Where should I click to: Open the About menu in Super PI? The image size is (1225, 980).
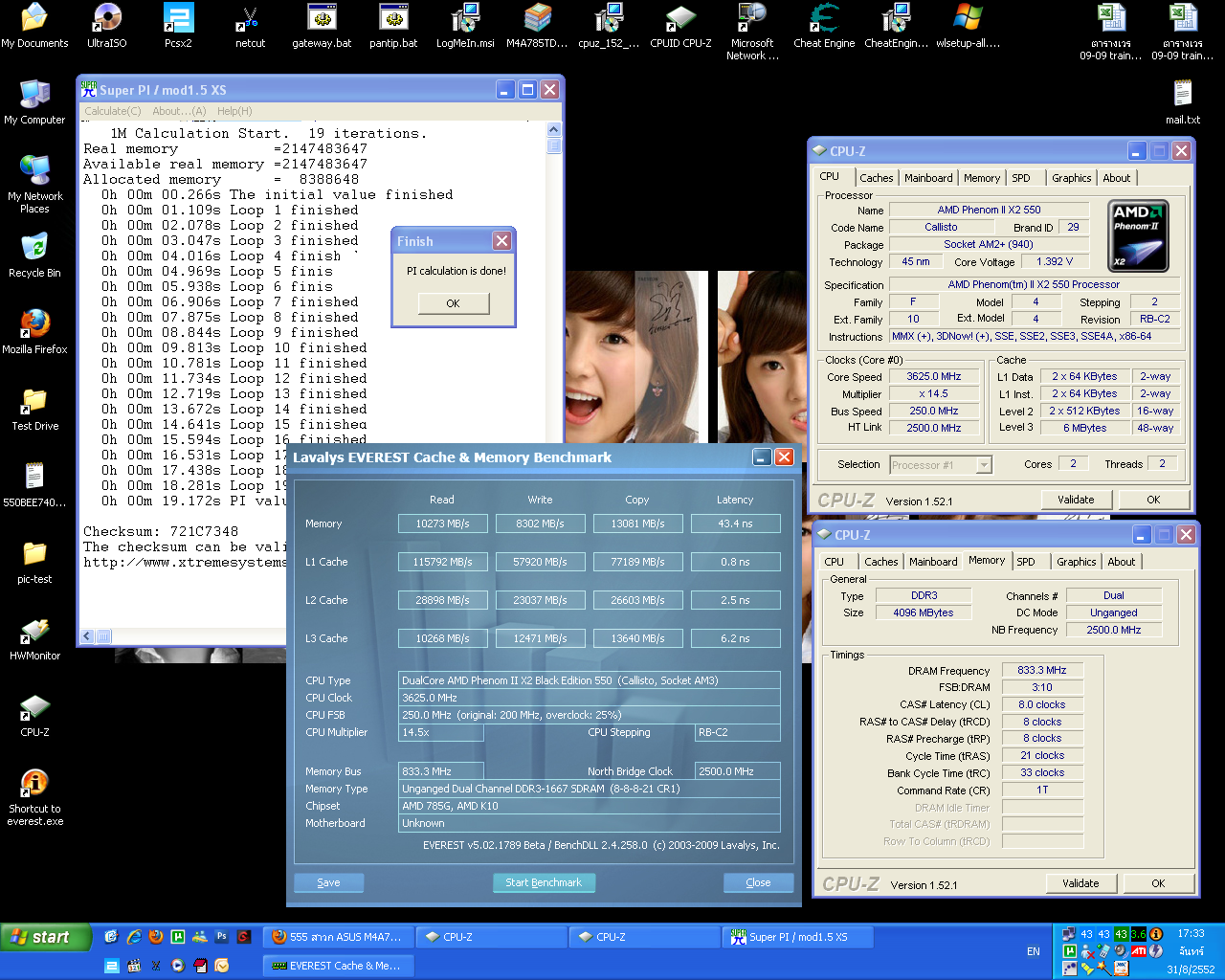[x=179, y=111]
